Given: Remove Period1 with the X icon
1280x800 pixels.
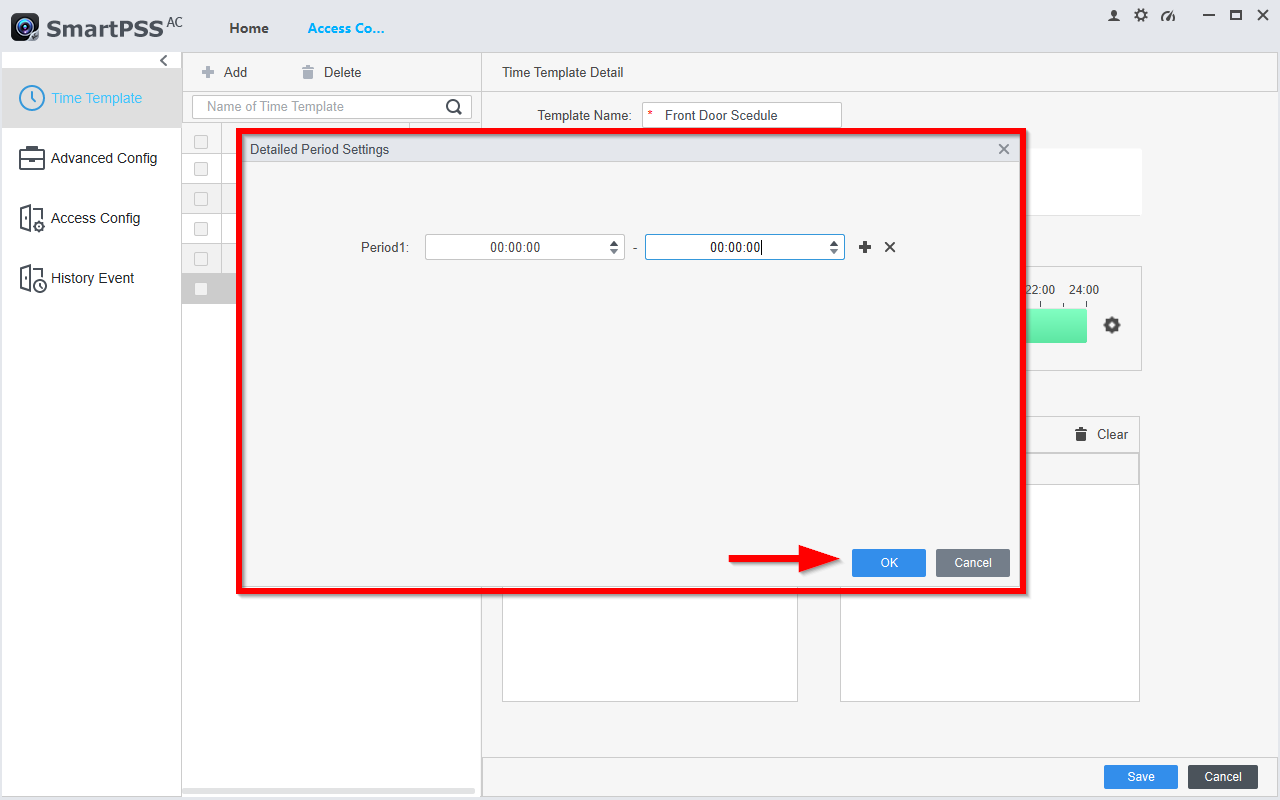Looking at the screenshot, I should click(890, 247).
